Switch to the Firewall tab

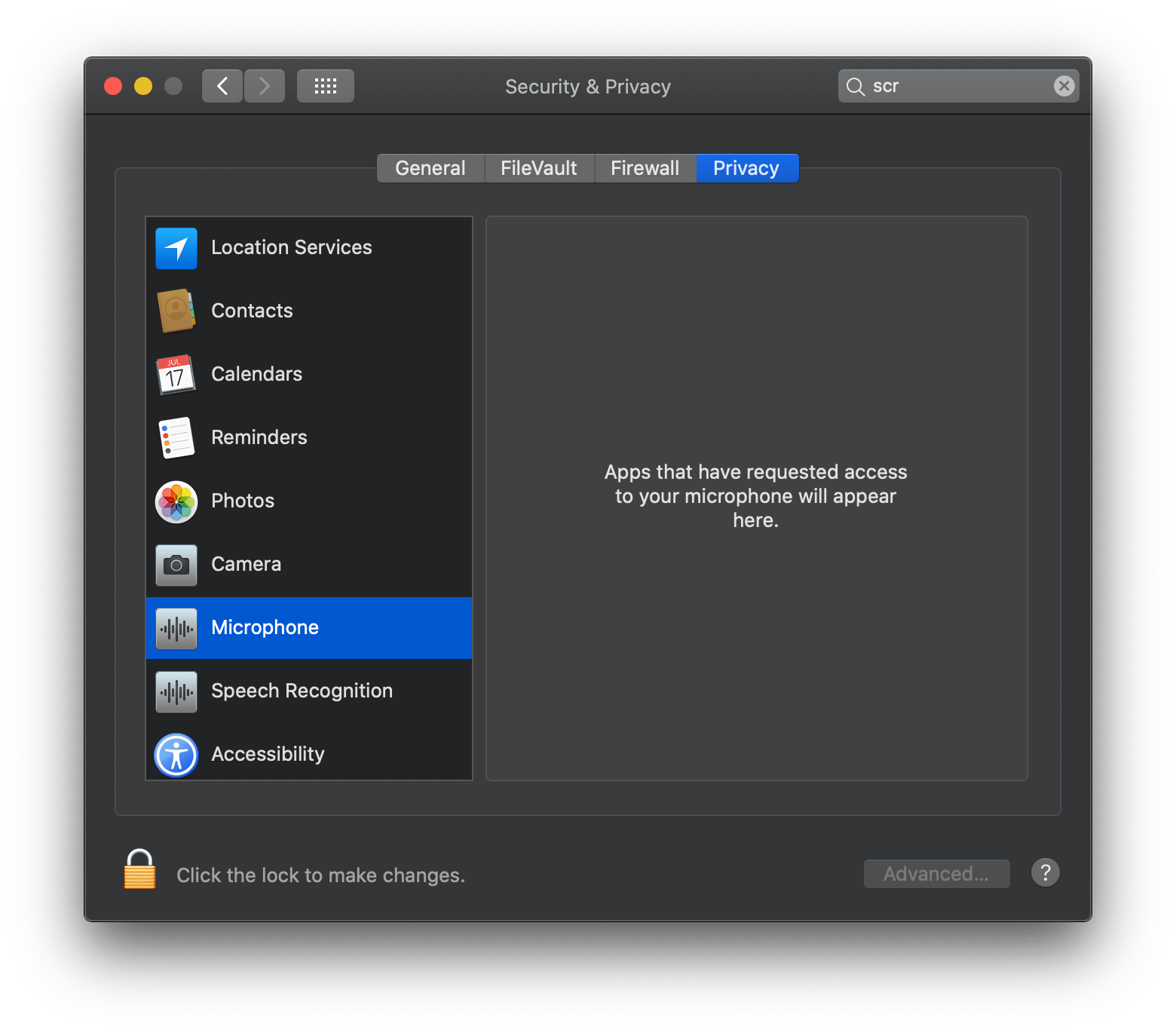(x=645, y=167)
